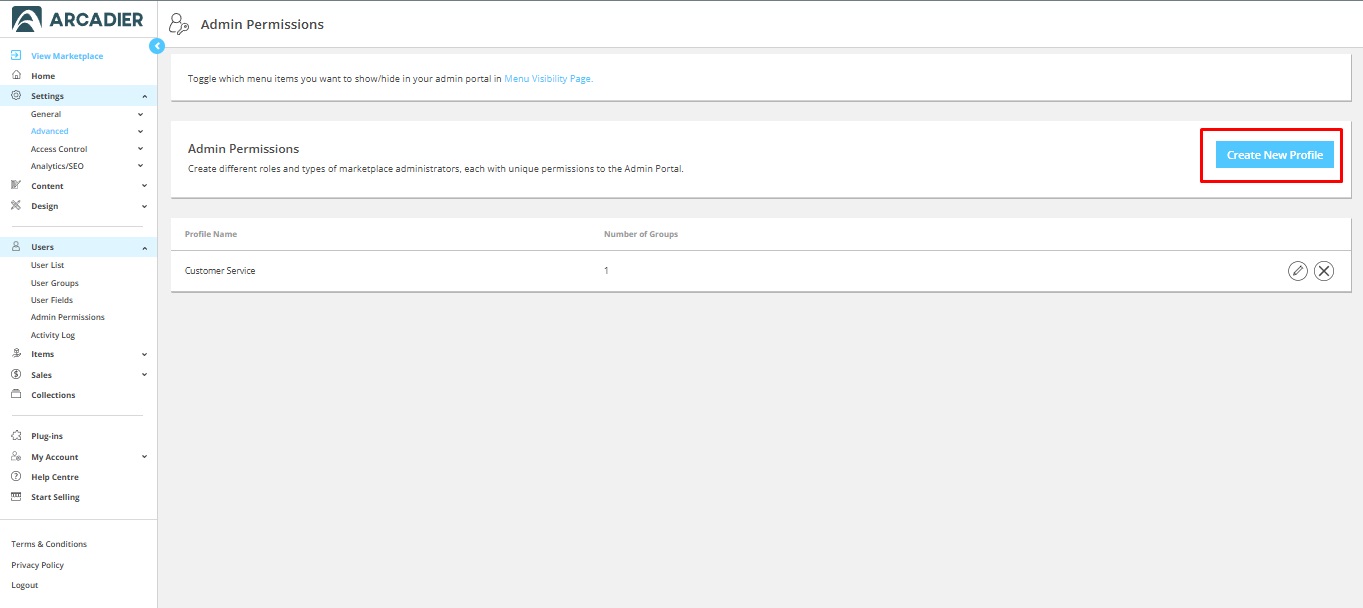Select User Fields in the Users menu
Viewport: 1363px width, 608px height.
[x=52, y=300]
